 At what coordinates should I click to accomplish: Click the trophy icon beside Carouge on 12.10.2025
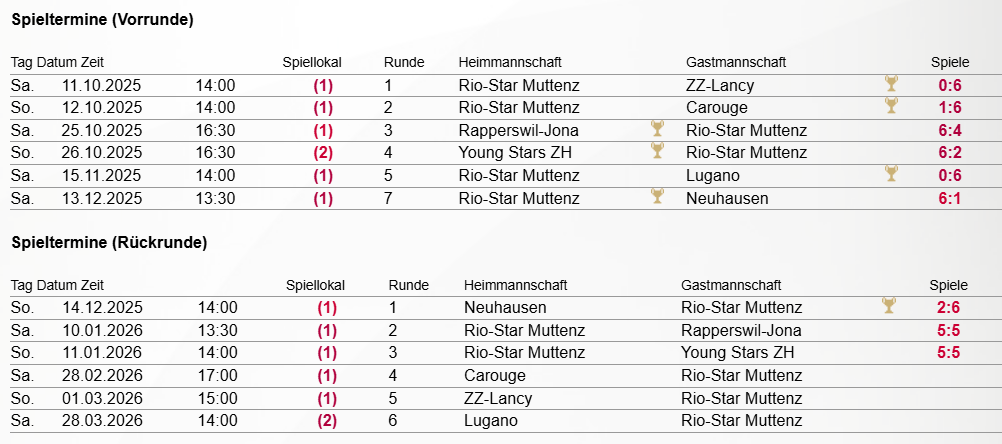coord(892,106)
